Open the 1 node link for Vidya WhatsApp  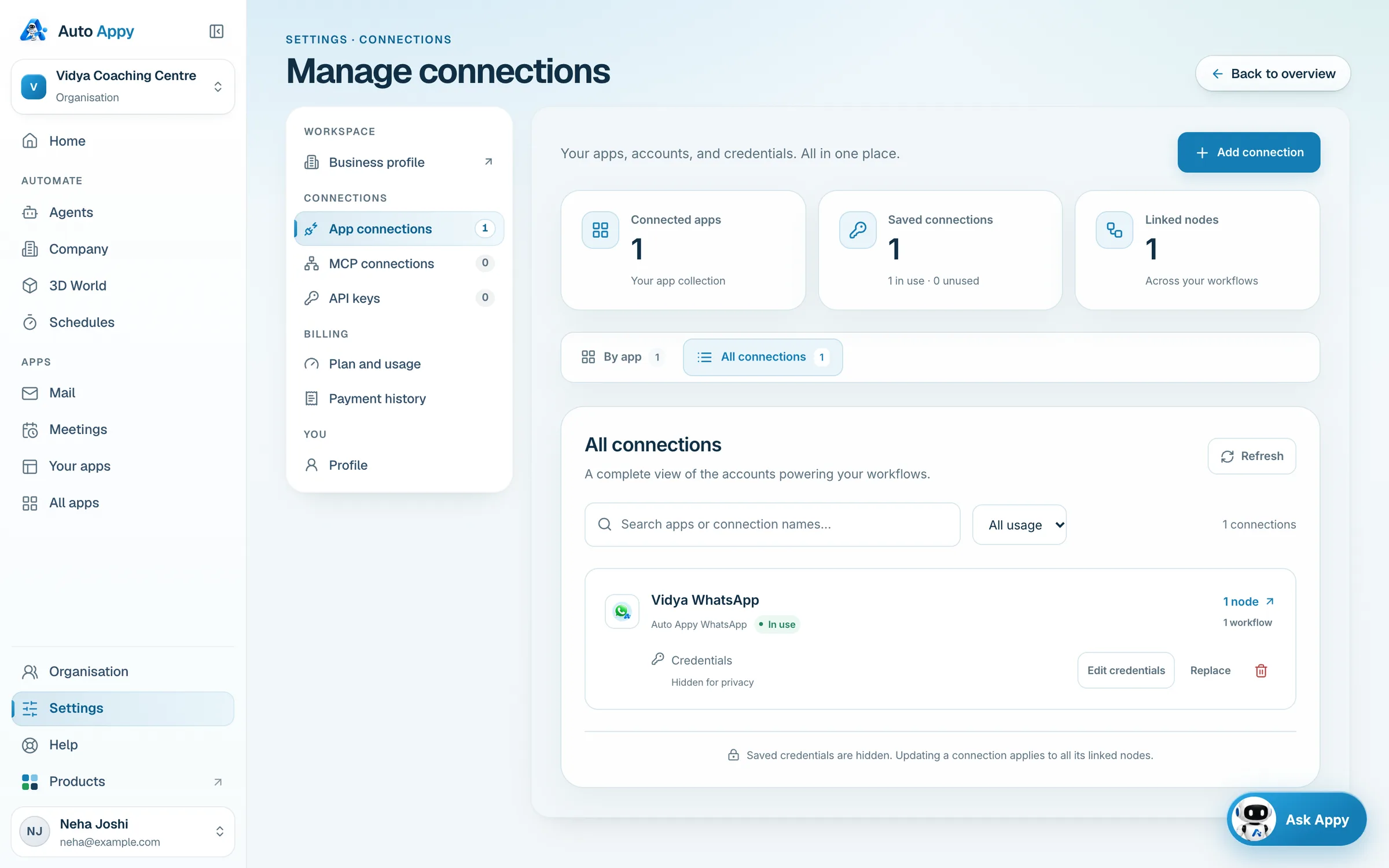coord(1248,602)
